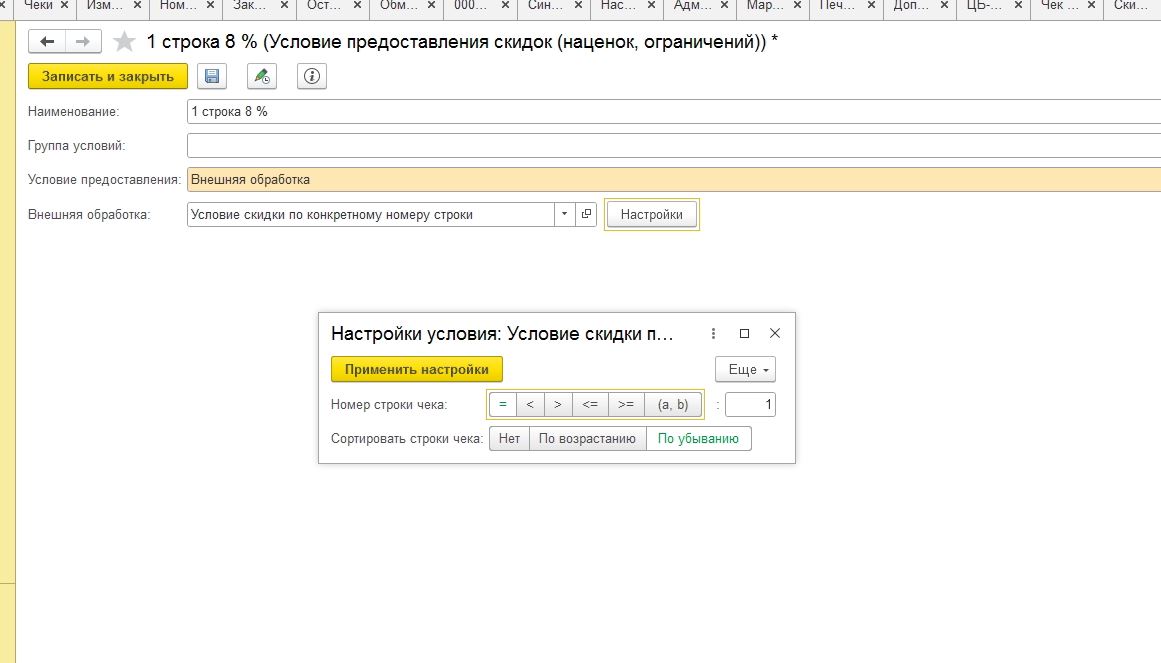
Task: Close the ЦБ-… tab
Action: [1018, 5]
